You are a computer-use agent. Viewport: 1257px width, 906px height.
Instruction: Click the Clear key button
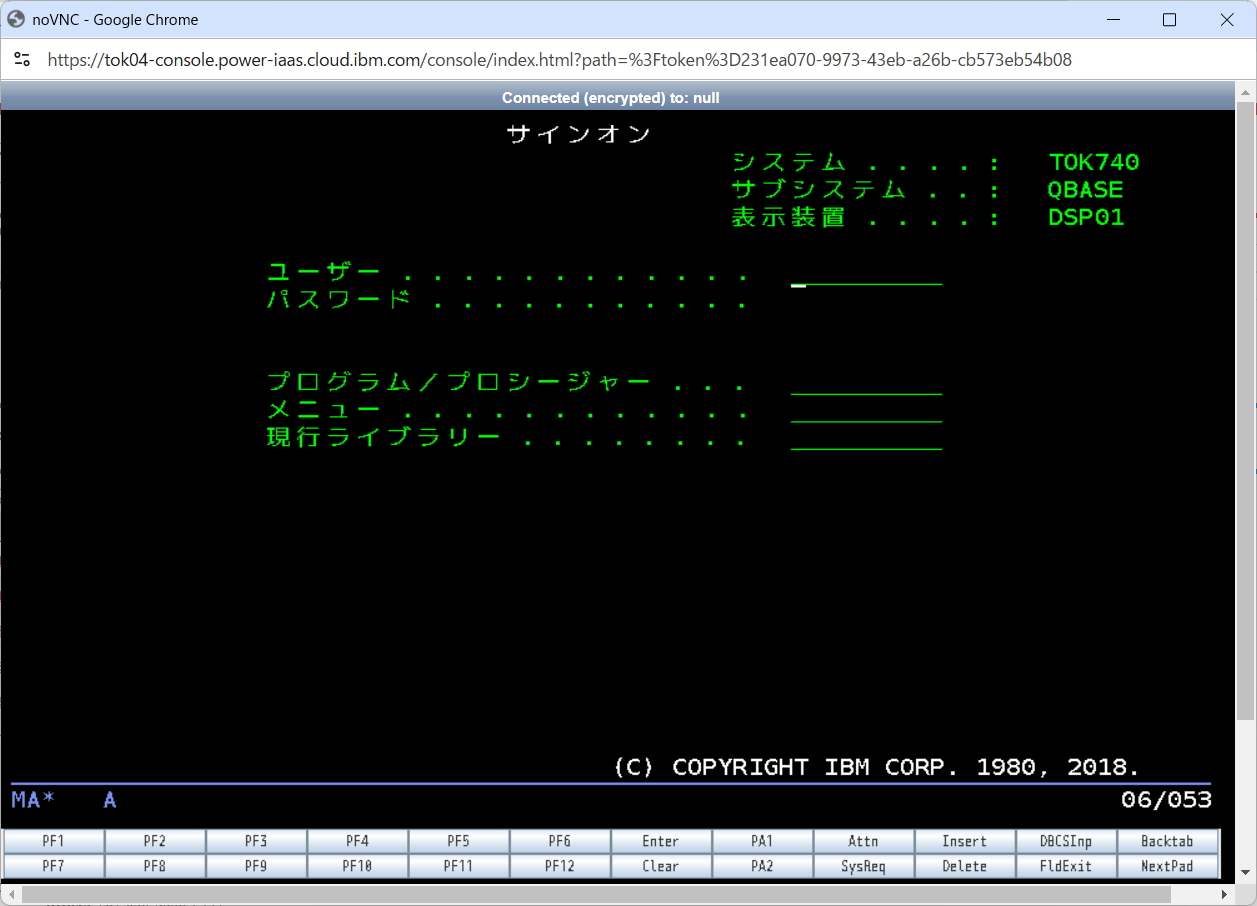(660, 866)
